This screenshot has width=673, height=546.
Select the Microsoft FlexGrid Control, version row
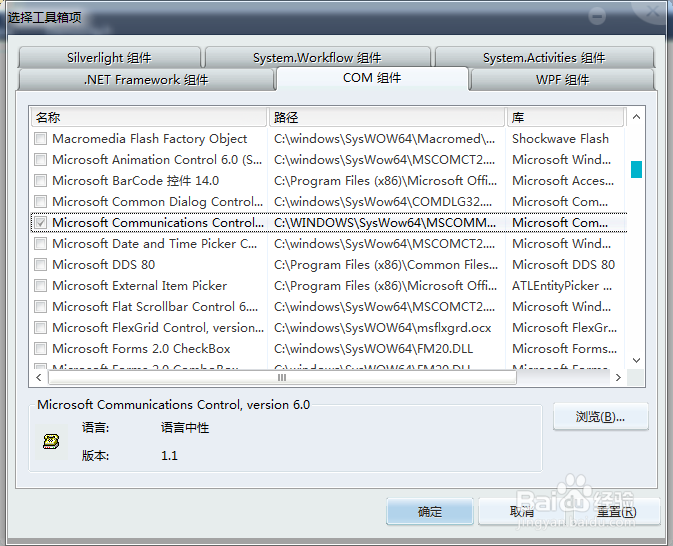(329, 328)
